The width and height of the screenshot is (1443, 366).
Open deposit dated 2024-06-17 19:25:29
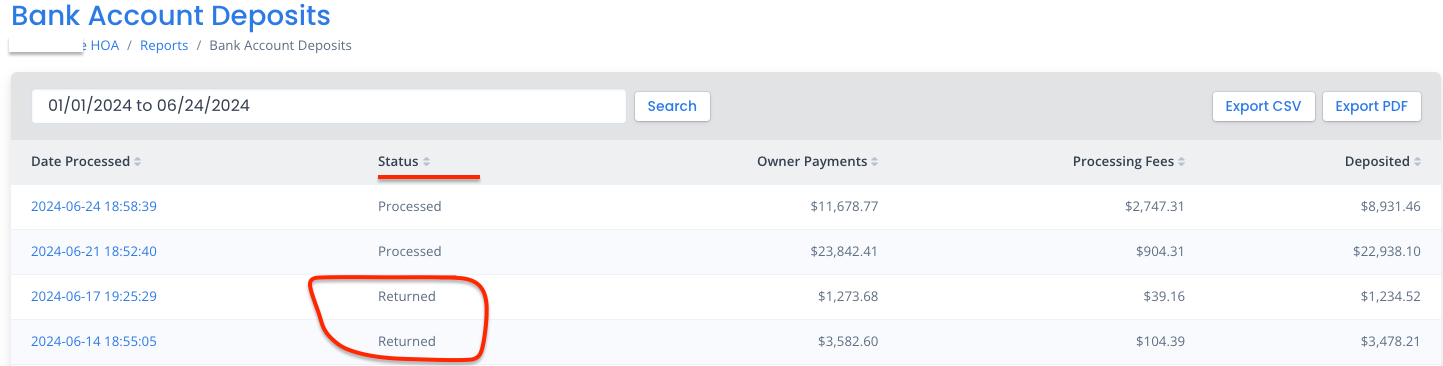coord(94,297)
